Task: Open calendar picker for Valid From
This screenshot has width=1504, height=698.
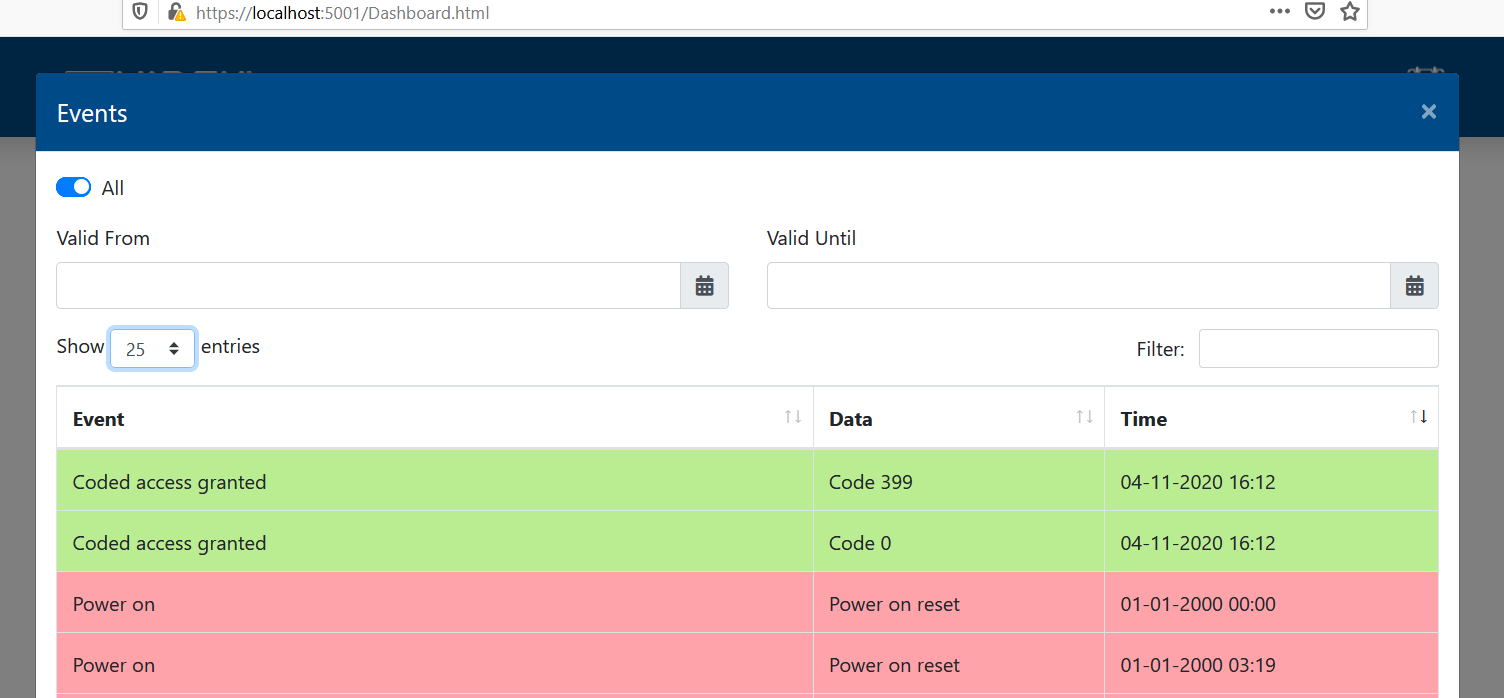Action: [x=704, y=286]
